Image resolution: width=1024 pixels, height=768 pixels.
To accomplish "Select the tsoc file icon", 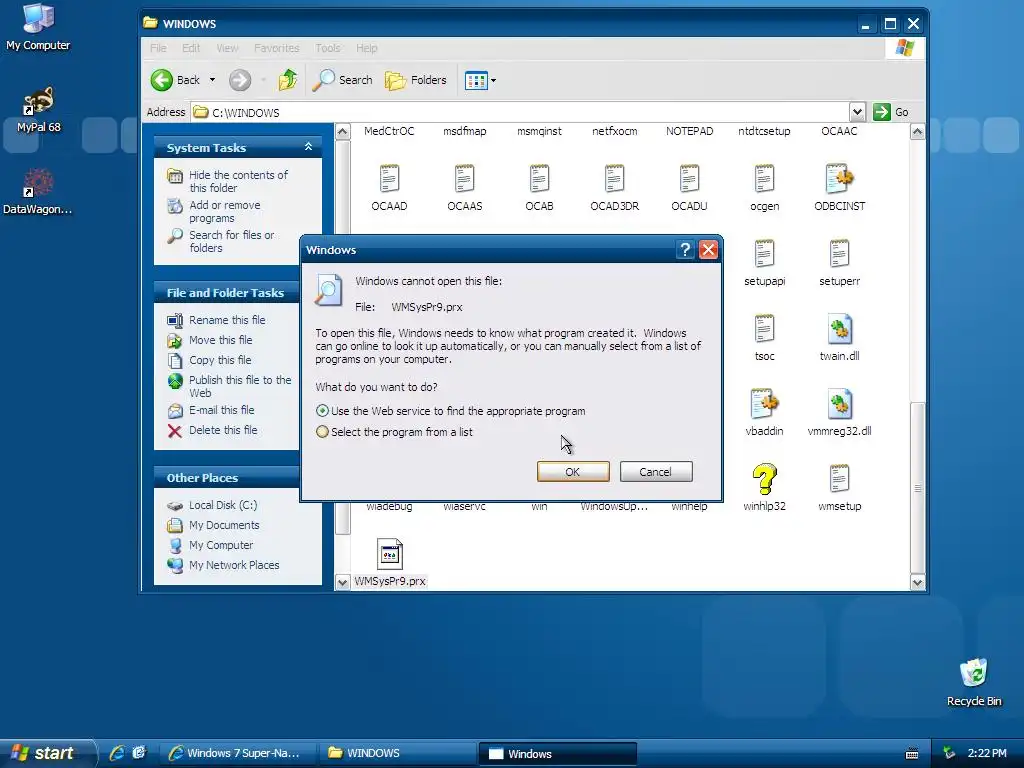I will coord(765,329).
